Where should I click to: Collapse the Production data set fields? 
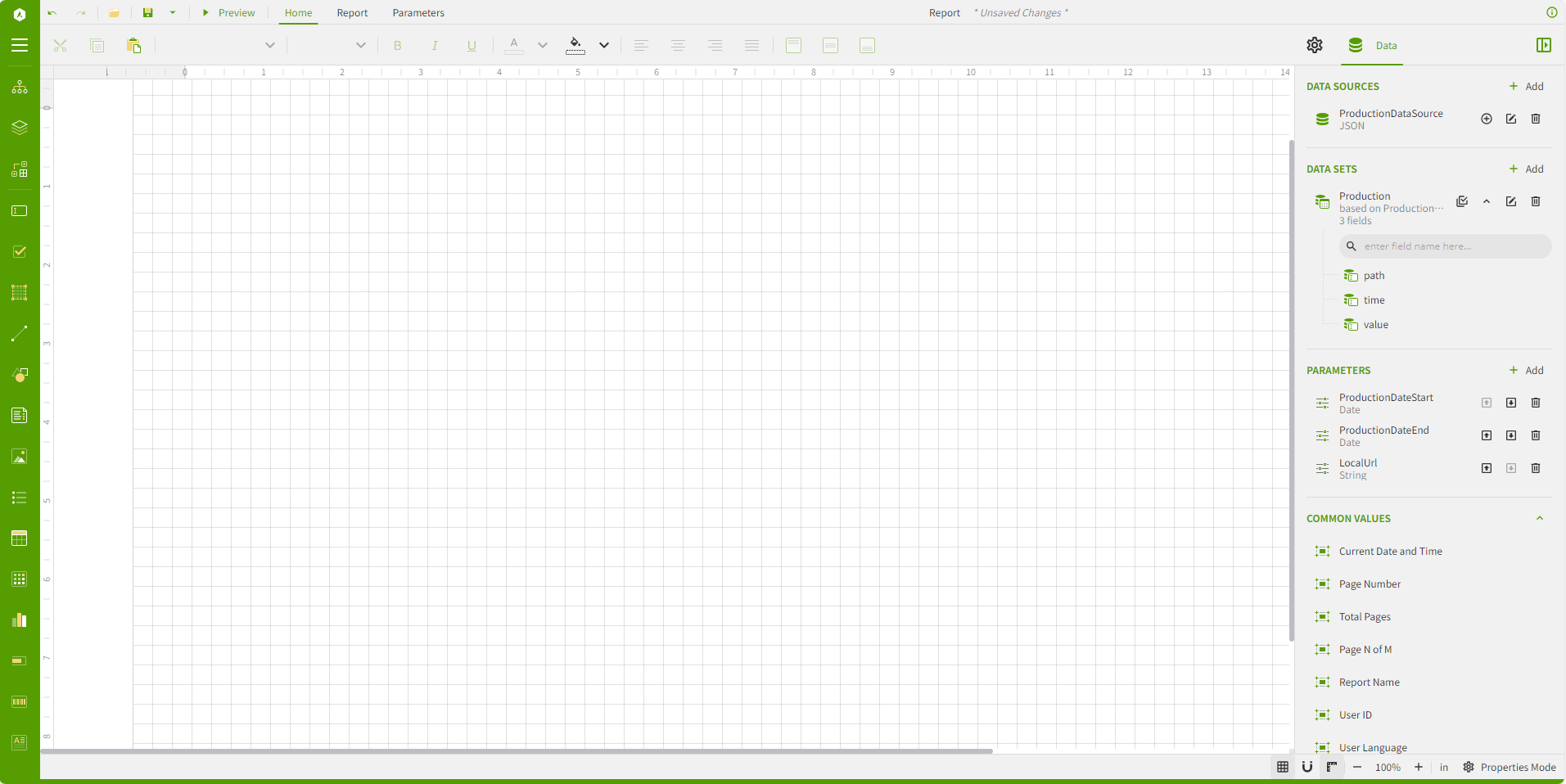click(1487, 202)
